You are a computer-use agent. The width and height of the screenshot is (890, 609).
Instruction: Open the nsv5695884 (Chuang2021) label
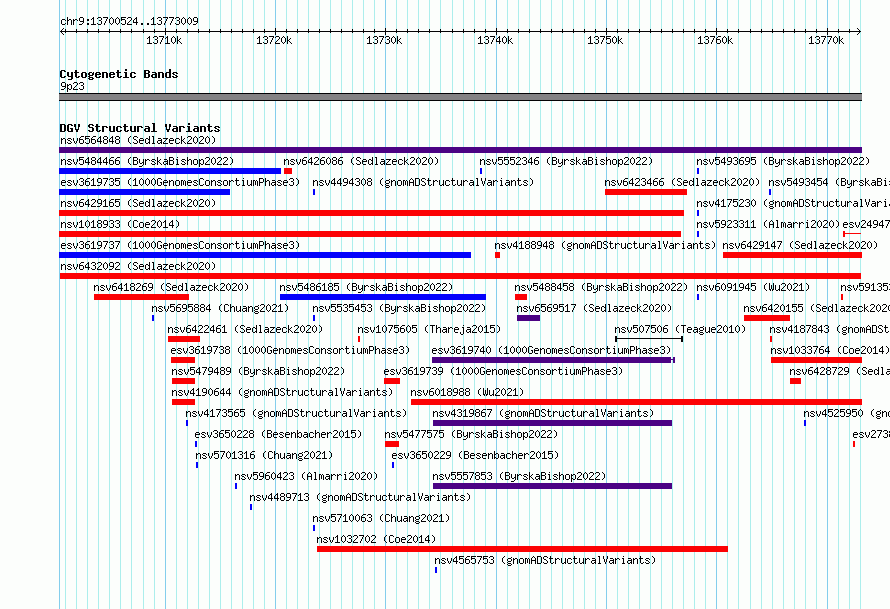click(x=220, y=308)
